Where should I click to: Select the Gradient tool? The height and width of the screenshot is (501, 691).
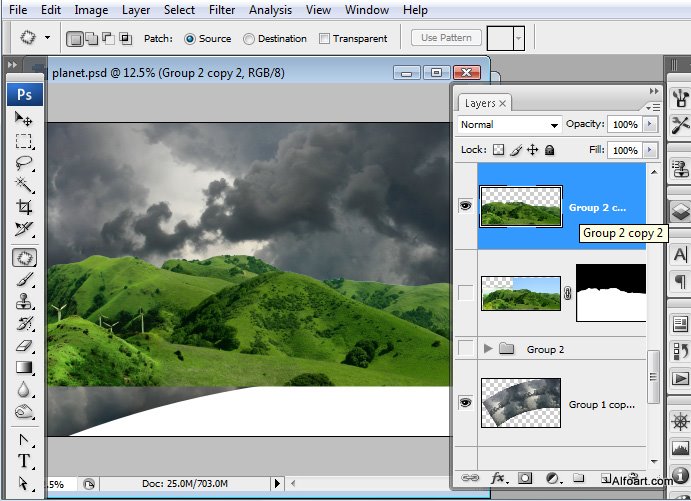click(24, 368)
